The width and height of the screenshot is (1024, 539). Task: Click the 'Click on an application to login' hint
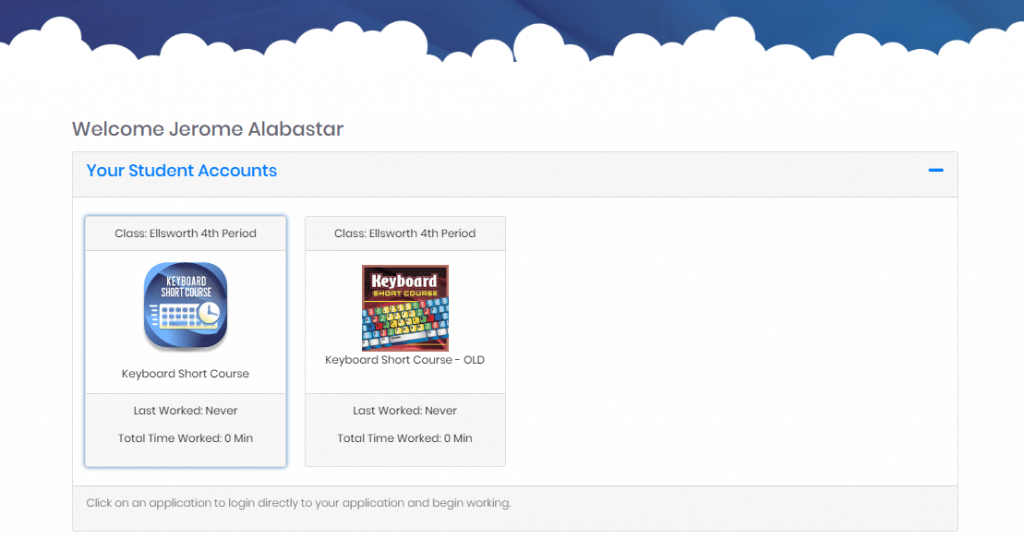298,503
